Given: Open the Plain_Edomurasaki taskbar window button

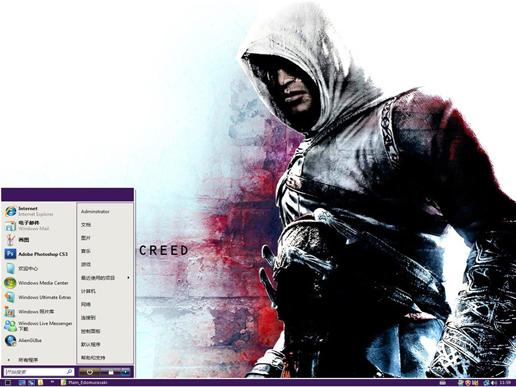Looking at the screenshot, I should (84, 382).
